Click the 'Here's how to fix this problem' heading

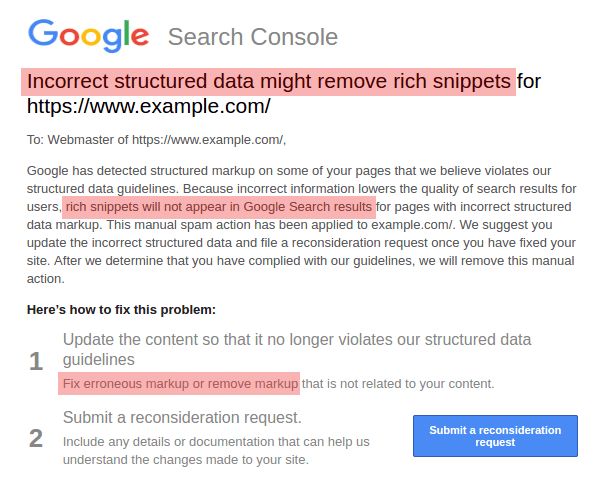(121, 310)
